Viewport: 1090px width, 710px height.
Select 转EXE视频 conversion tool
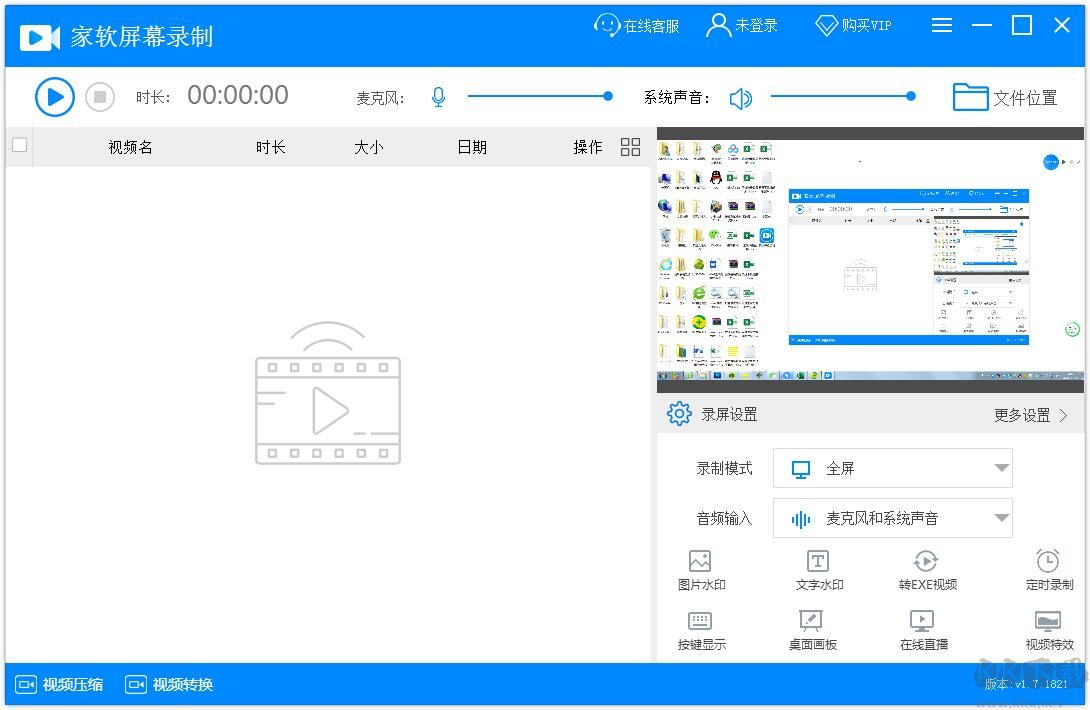coord(925,570)
